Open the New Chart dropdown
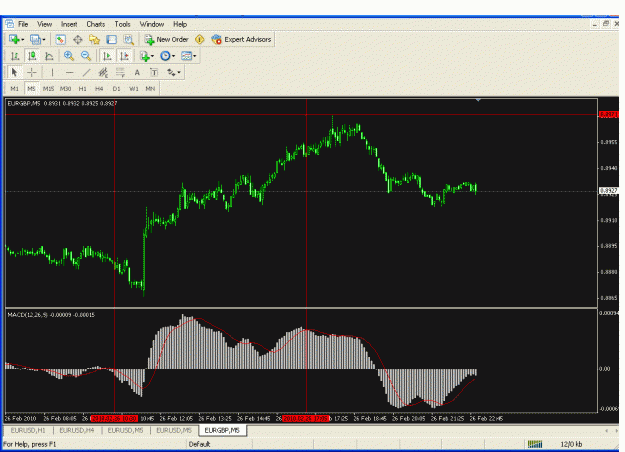625x452 pixels. [16, 39]
